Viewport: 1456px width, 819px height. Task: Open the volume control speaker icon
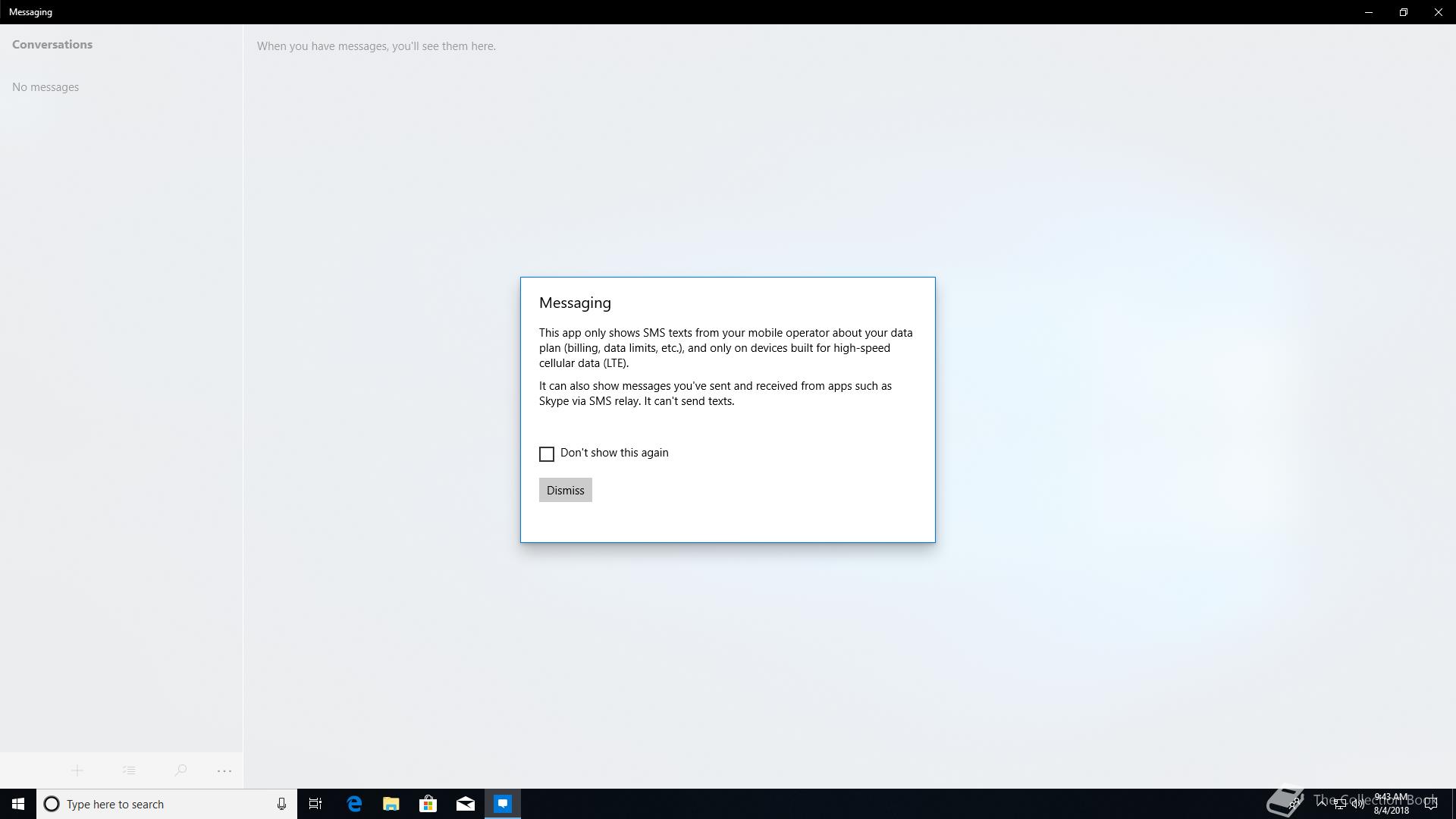1357,804
